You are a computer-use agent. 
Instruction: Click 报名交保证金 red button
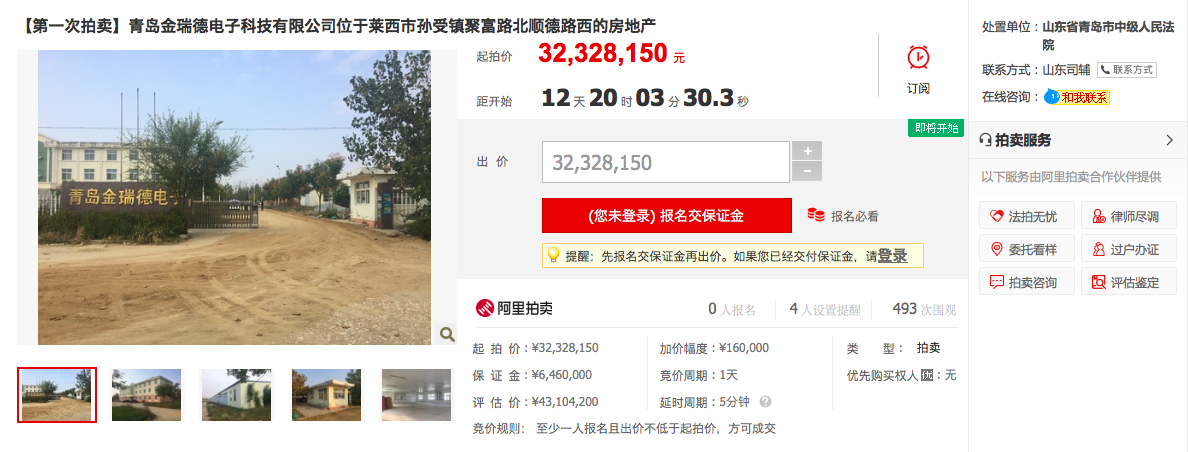667,216
